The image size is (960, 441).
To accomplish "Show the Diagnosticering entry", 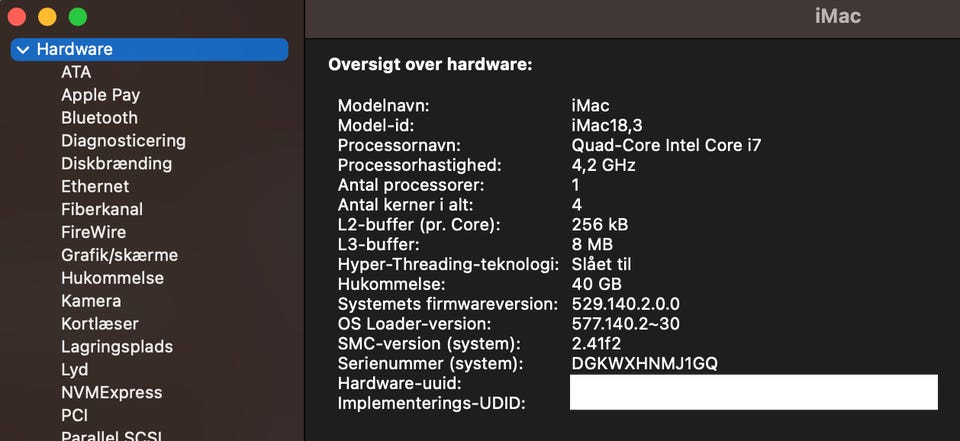I will click(123, 141).
